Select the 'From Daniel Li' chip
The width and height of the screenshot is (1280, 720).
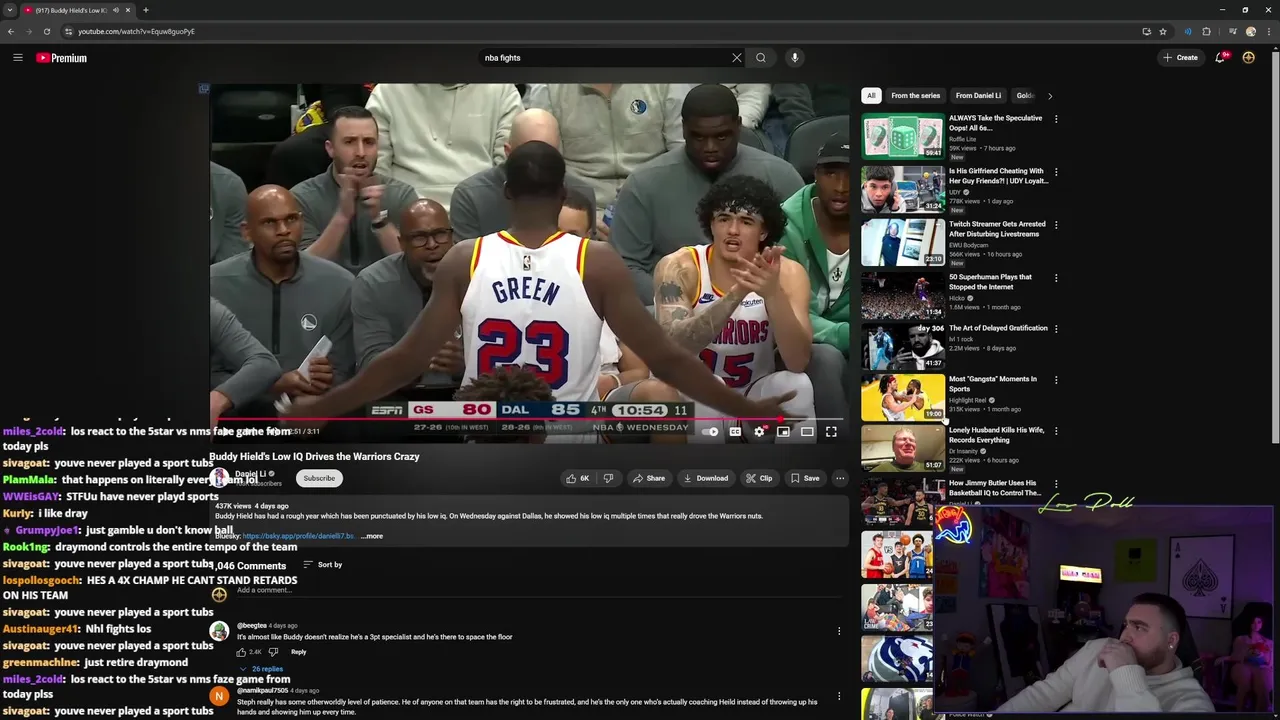point(978,96)
